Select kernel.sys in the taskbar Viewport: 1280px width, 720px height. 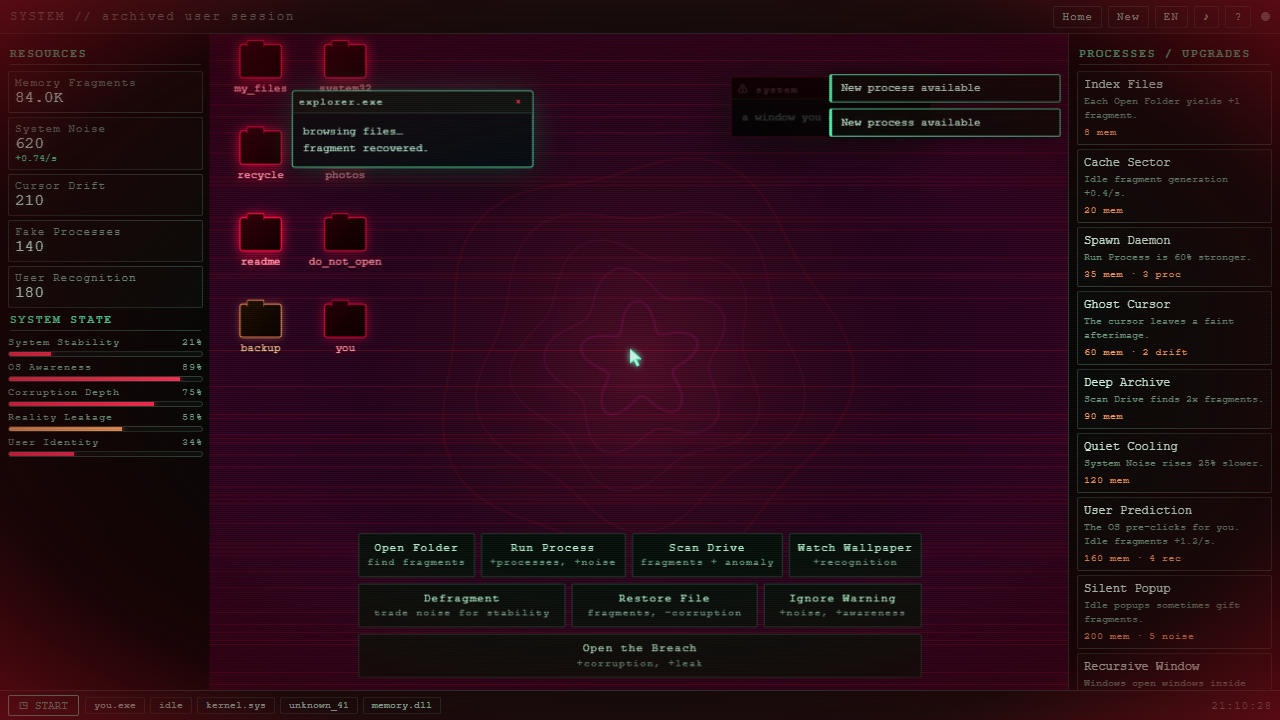click(236, 705)
